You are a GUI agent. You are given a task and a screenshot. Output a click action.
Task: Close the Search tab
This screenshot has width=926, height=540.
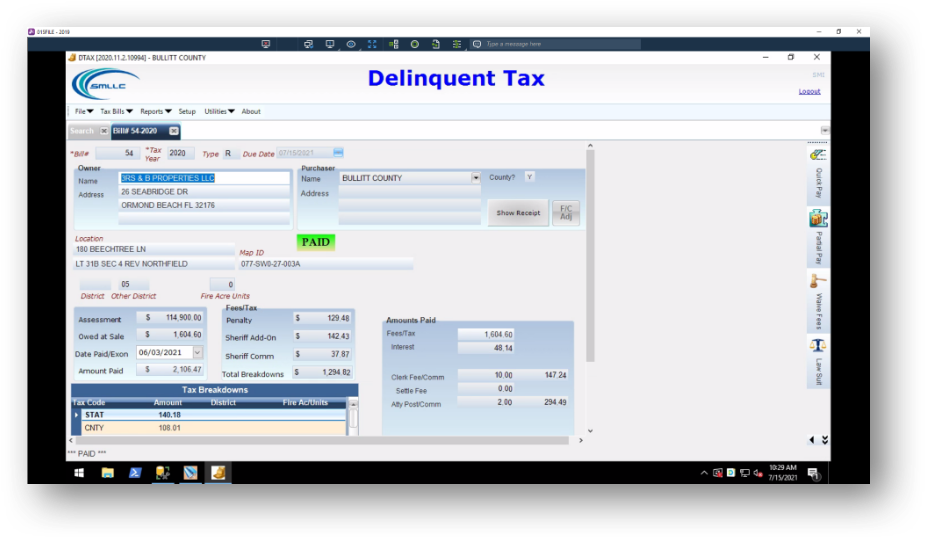[103, 131]
